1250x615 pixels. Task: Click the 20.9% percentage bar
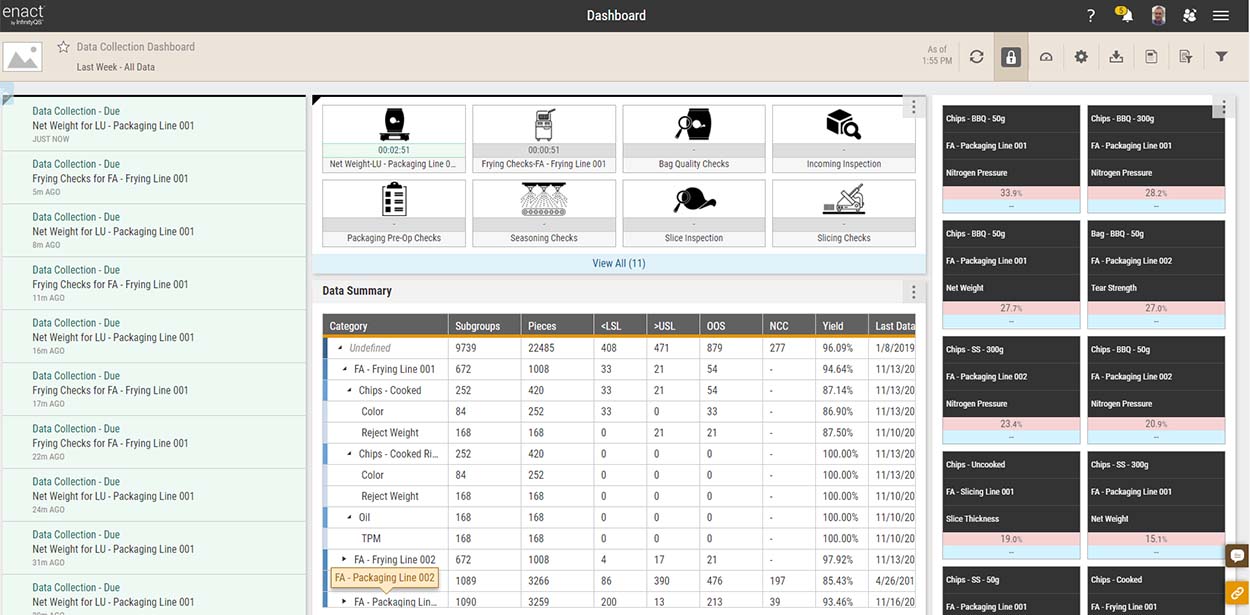[x=1156, y=424]
